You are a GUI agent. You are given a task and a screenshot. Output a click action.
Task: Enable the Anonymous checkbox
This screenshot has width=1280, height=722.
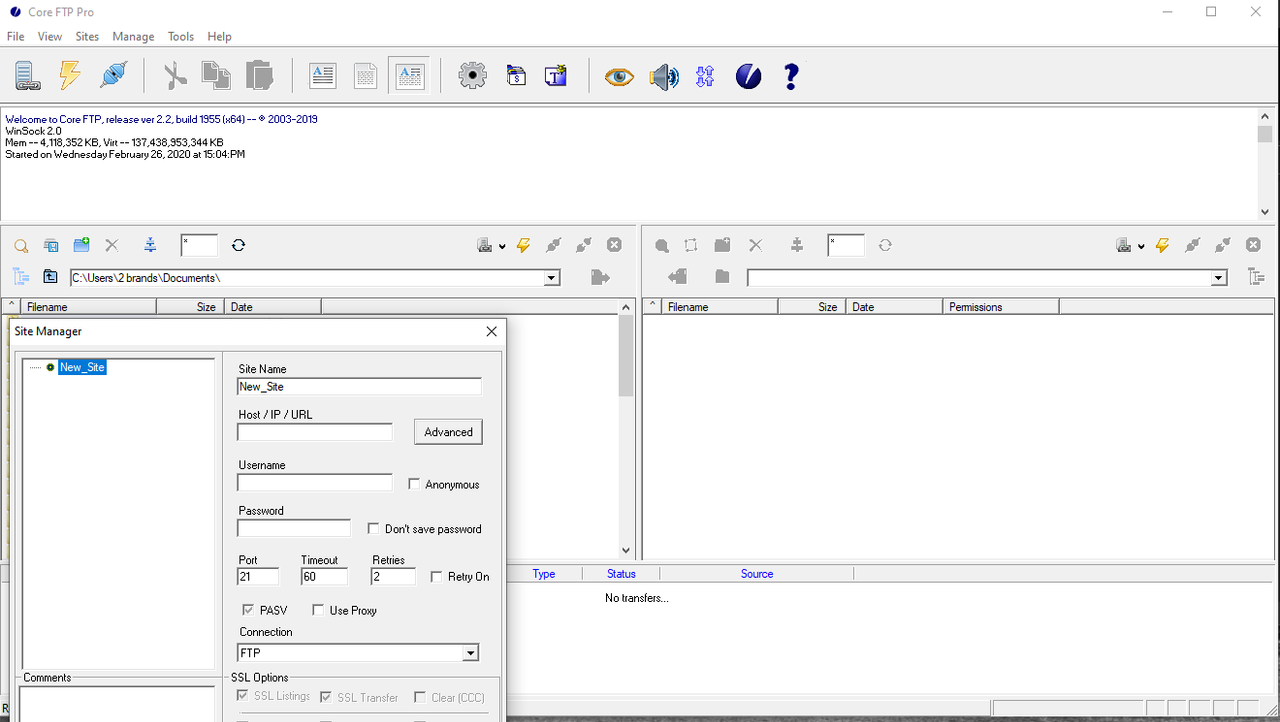[414, 484]
